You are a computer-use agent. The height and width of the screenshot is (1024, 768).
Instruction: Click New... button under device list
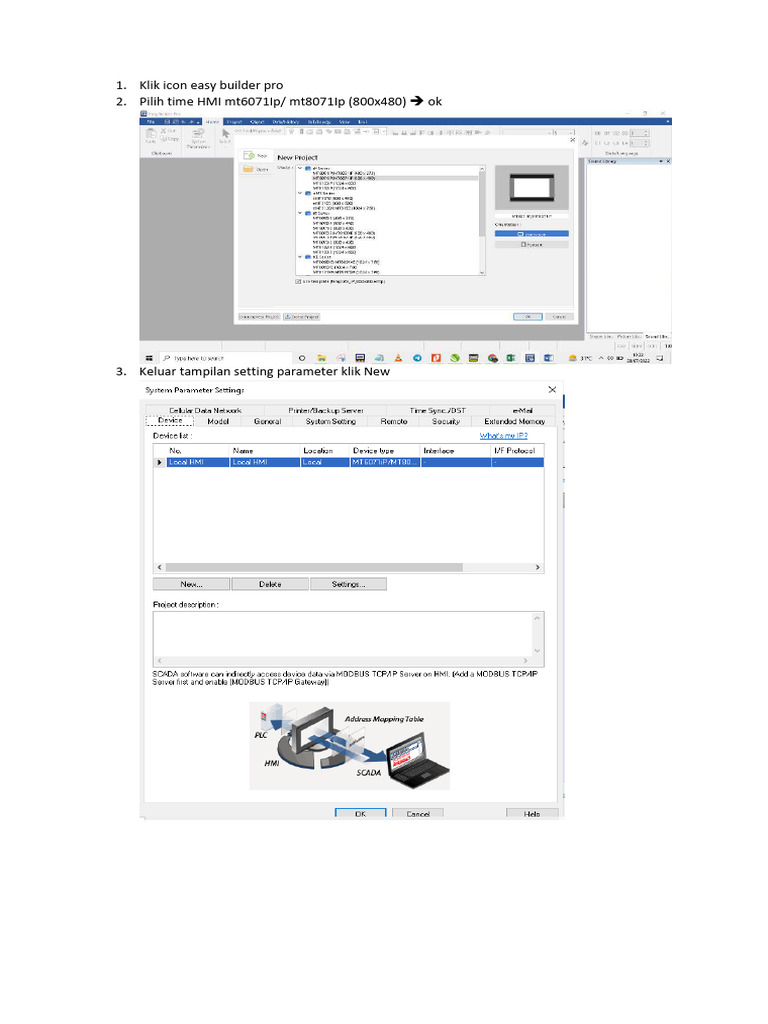pos(191,584)
